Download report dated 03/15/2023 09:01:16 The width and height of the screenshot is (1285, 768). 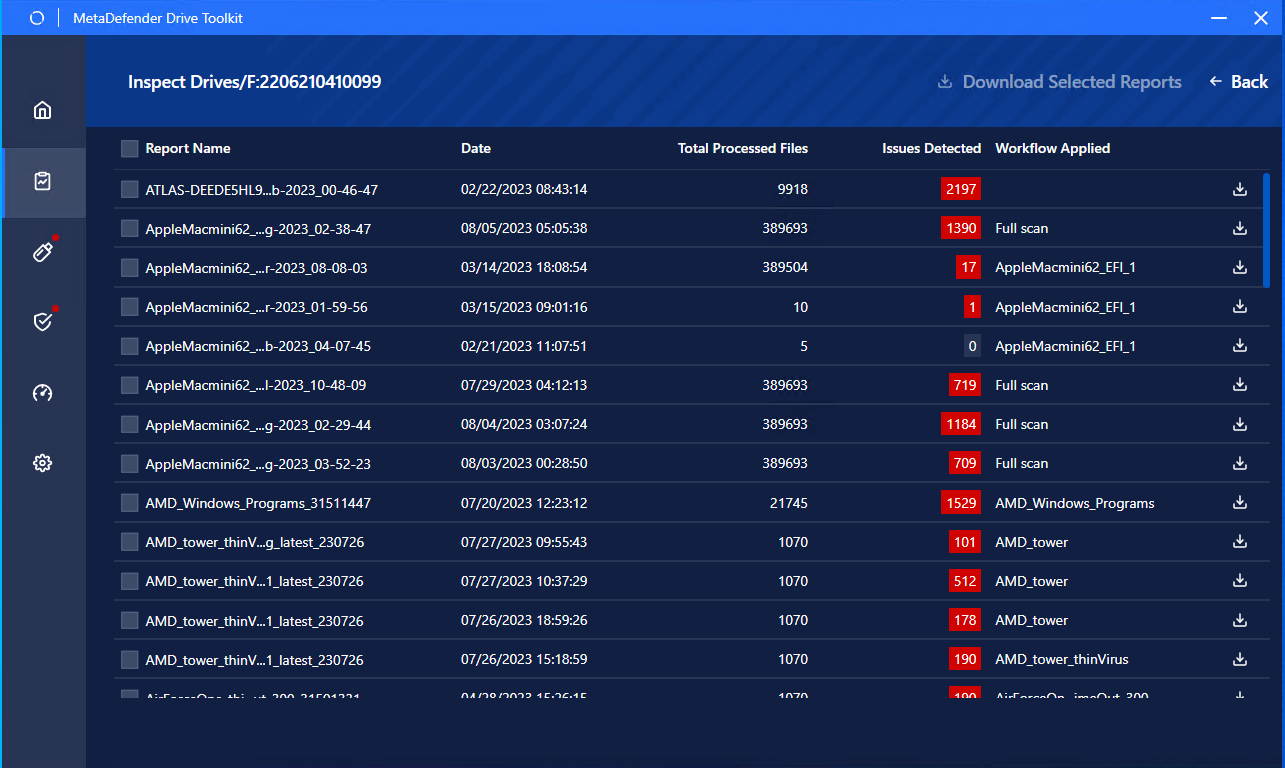1240,307
